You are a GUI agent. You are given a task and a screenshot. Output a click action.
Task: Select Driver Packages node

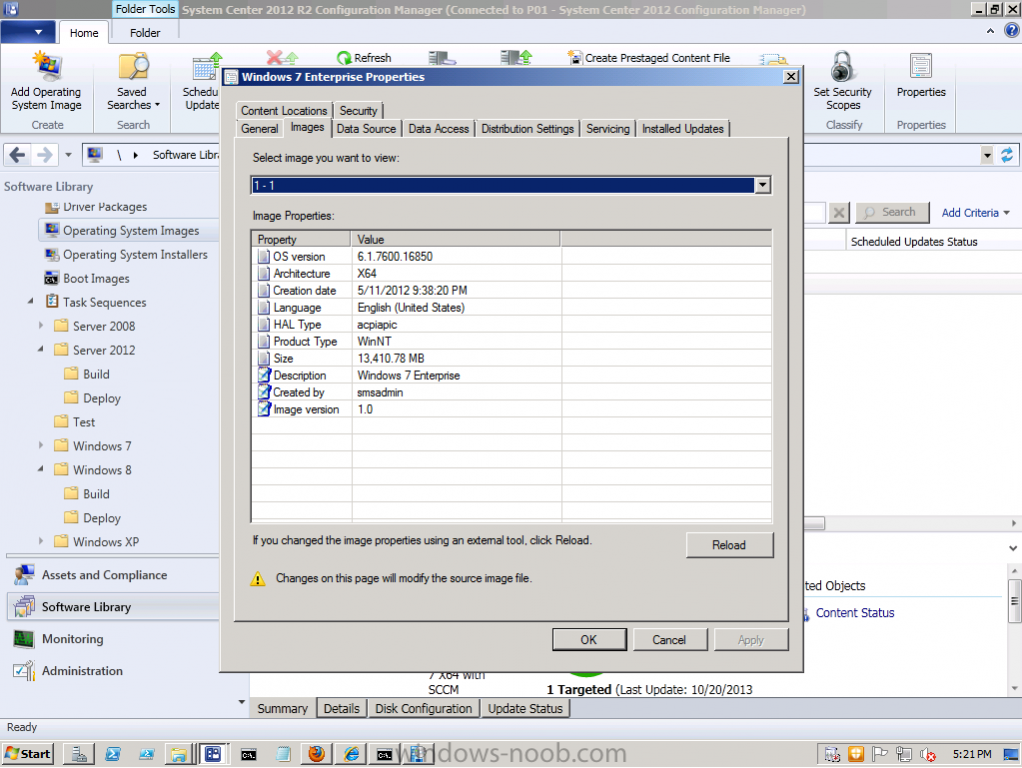[x=96, y=207]
